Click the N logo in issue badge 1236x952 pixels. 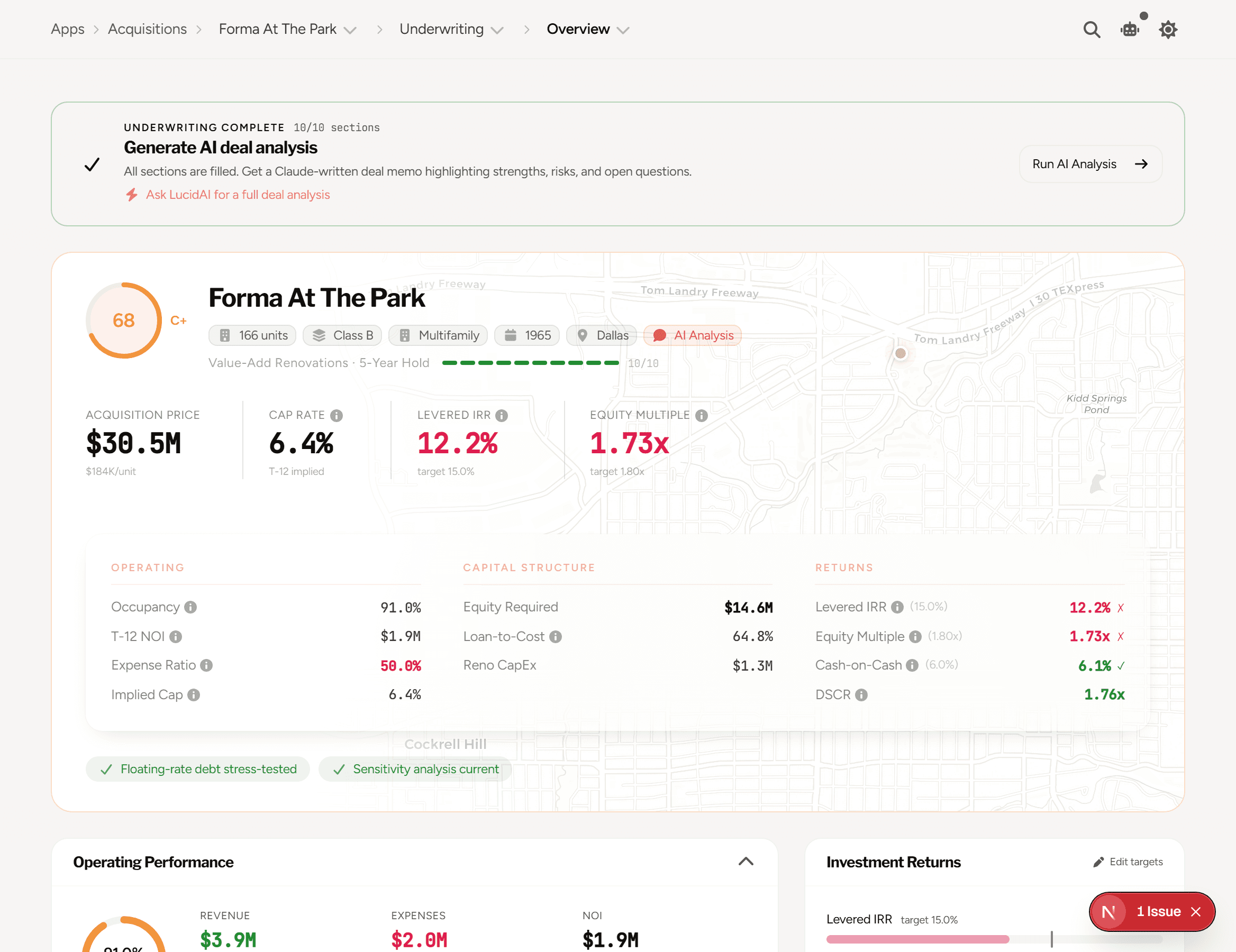[x=1108, y=912]
